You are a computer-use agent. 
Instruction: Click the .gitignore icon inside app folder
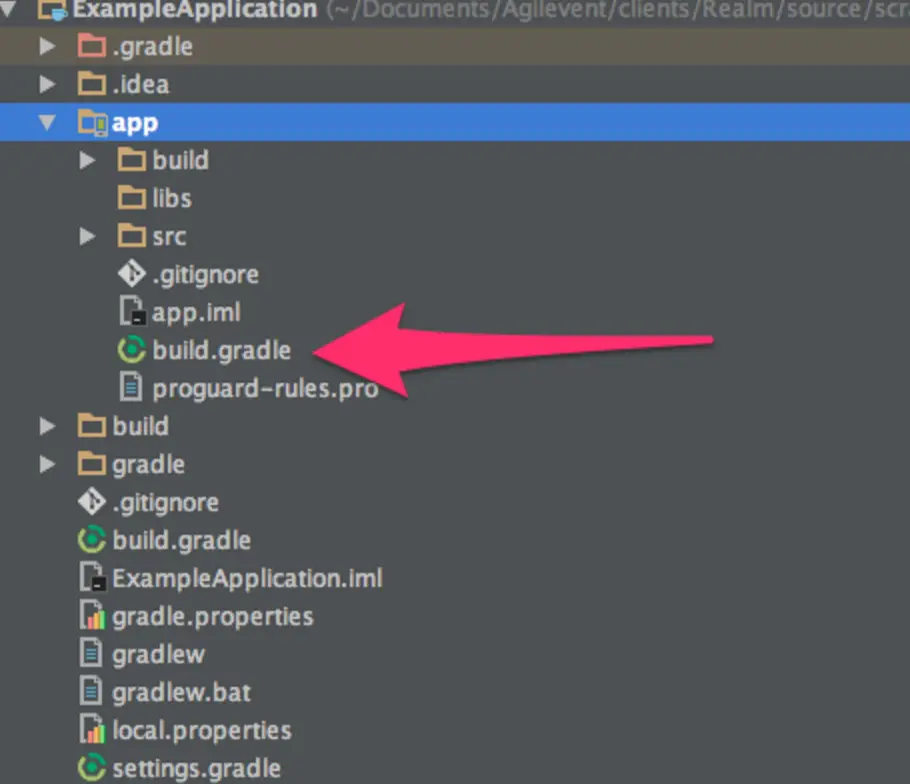(x=132, y=274)
